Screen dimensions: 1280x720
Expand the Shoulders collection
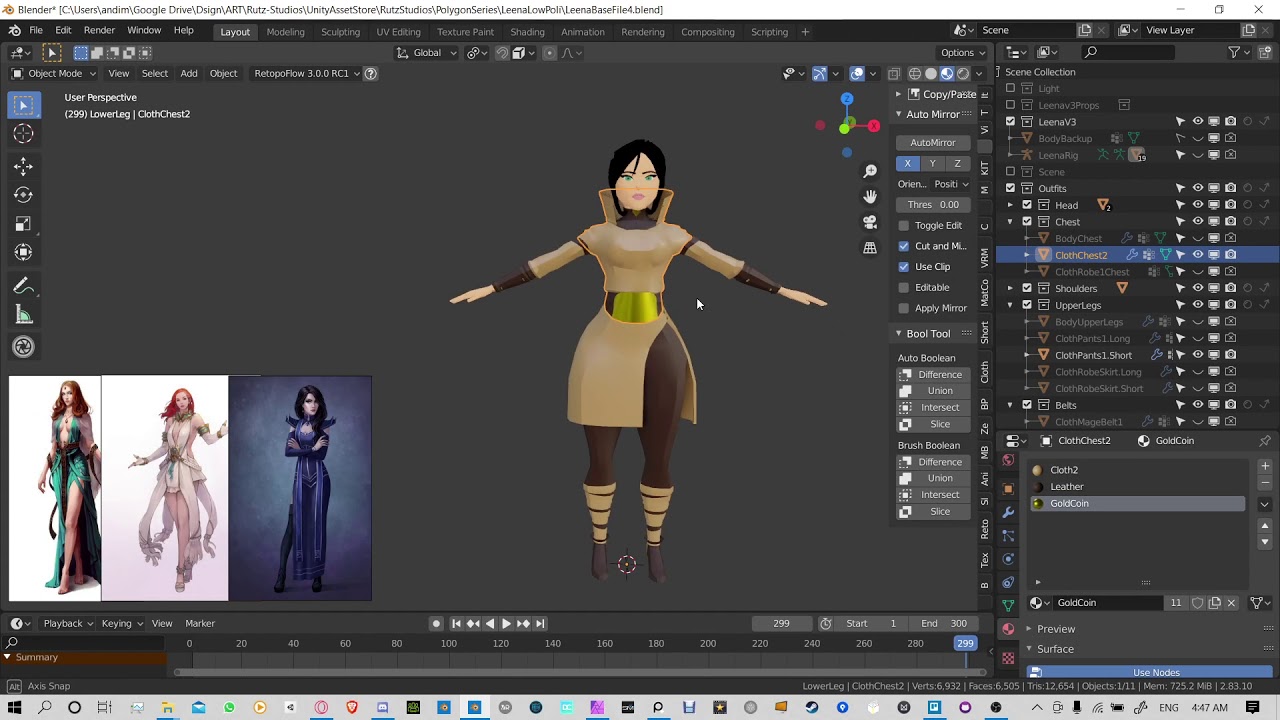1010,288
